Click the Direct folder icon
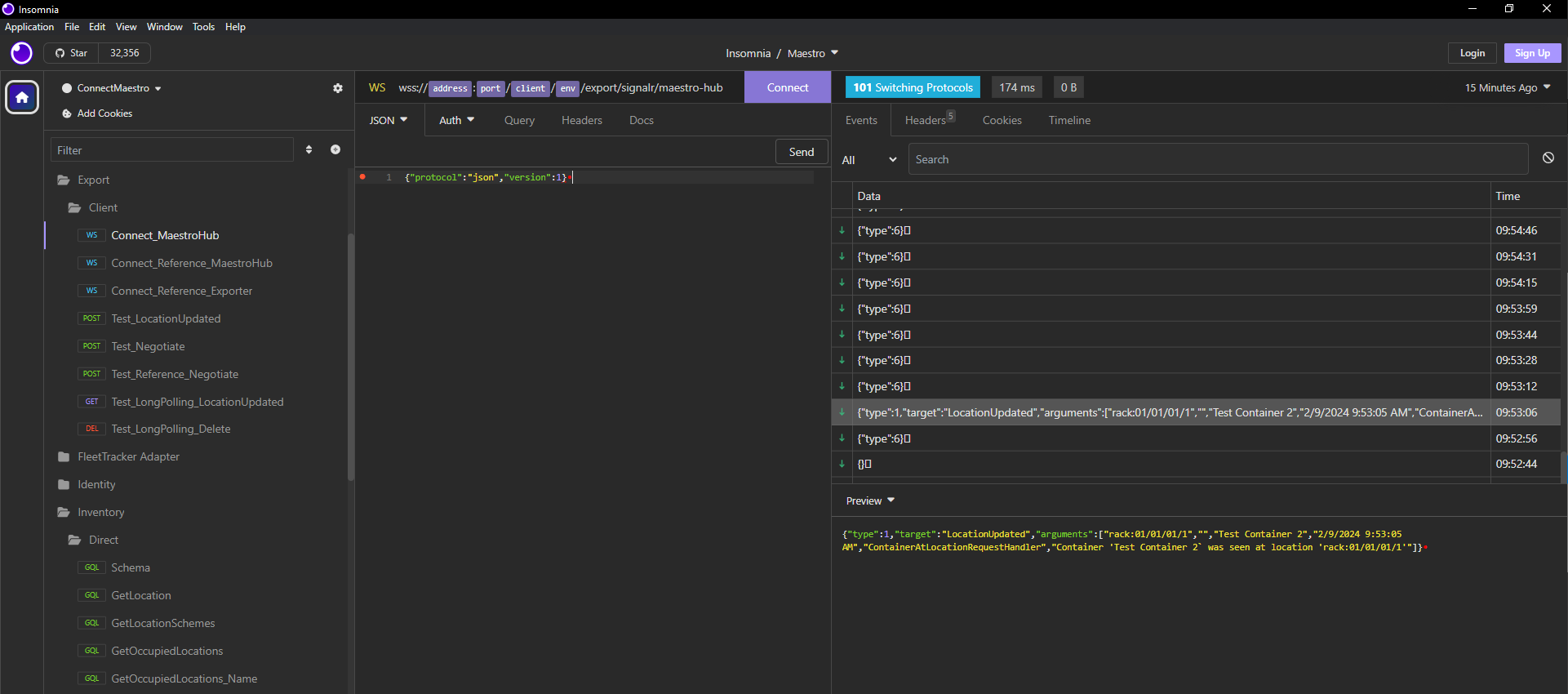 pos(75,540)
